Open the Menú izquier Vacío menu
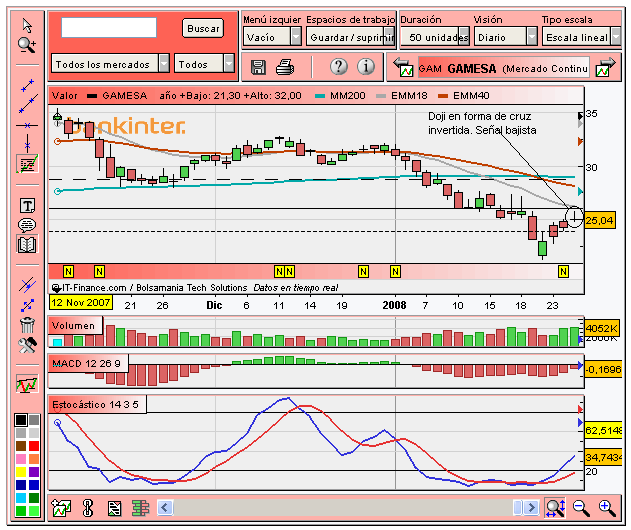The width and height of the screenshot is (631, 530). click(x=272, y=37)
